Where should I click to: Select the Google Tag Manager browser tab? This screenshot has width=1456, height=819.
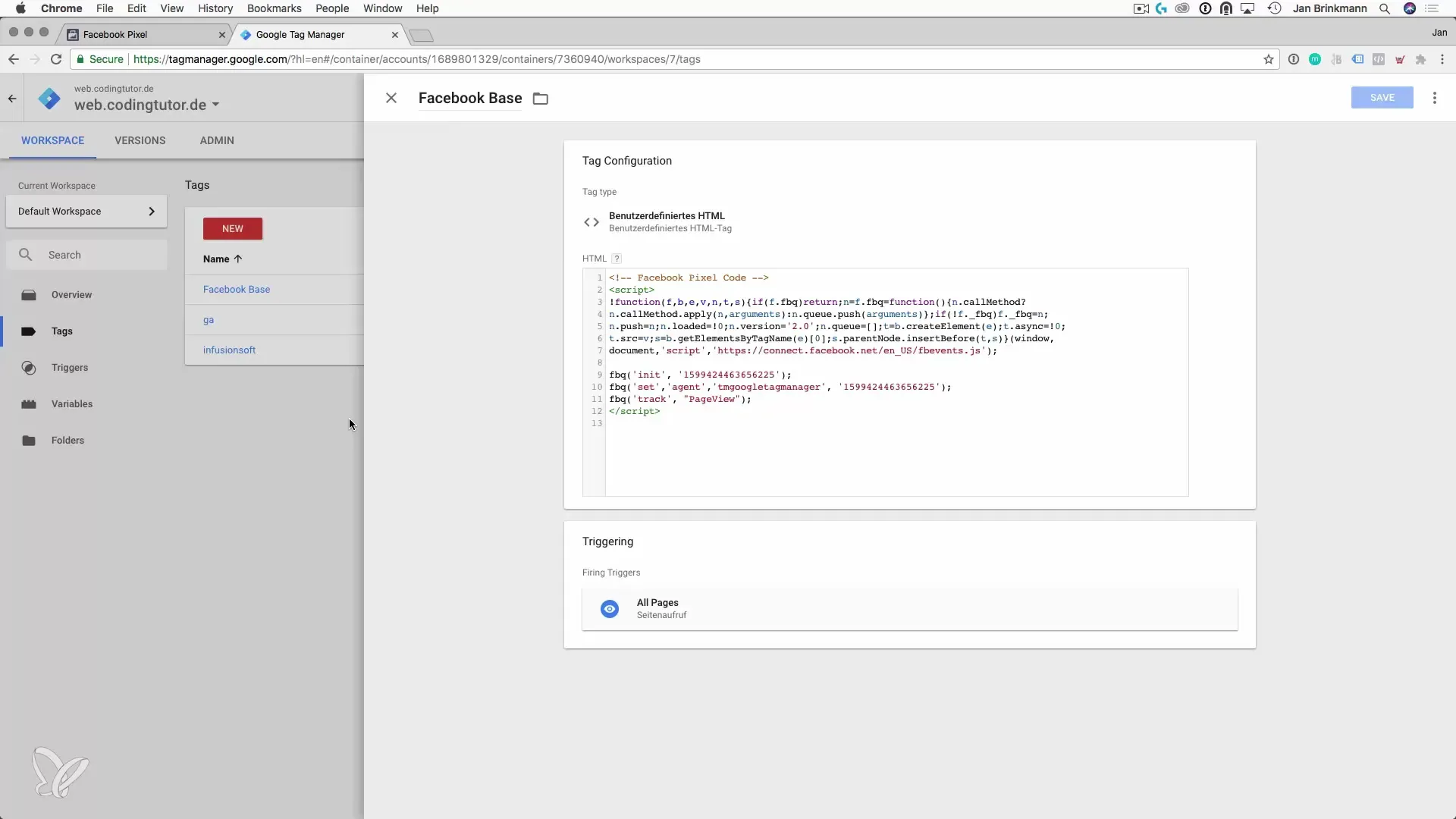click(x=317, y=35)
